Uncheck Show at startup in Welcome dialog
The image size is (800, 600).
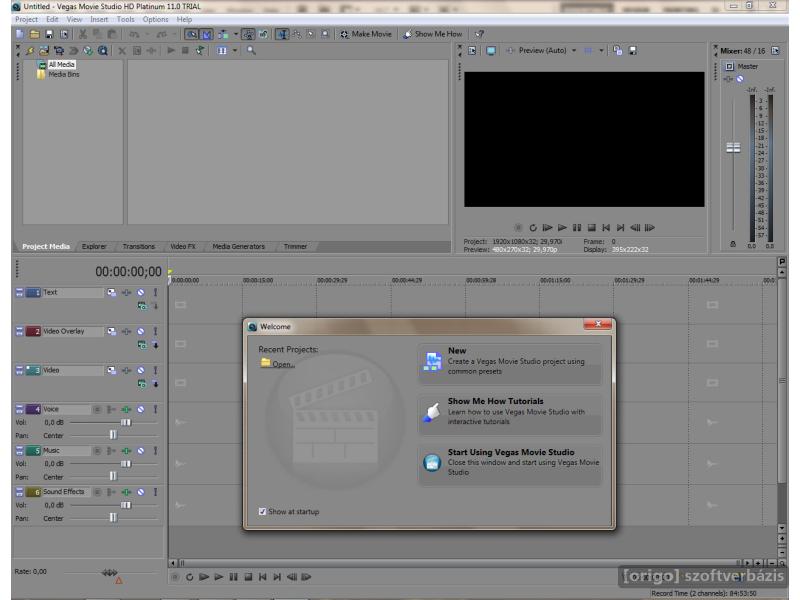tap(262, 512)
